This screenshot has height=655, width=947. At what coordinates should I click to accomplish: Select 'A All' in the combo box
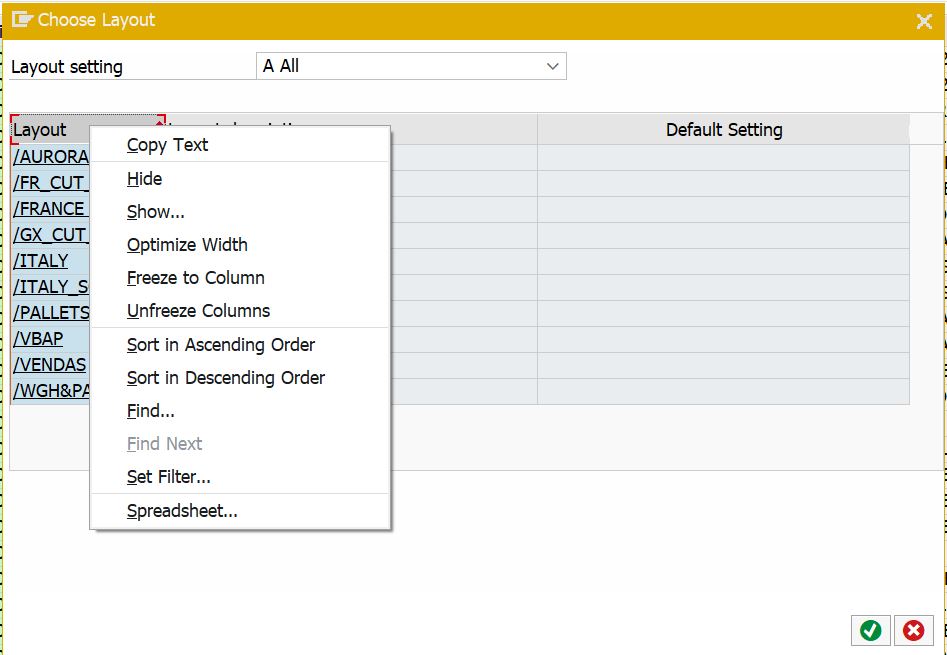(x=410, y=65)
